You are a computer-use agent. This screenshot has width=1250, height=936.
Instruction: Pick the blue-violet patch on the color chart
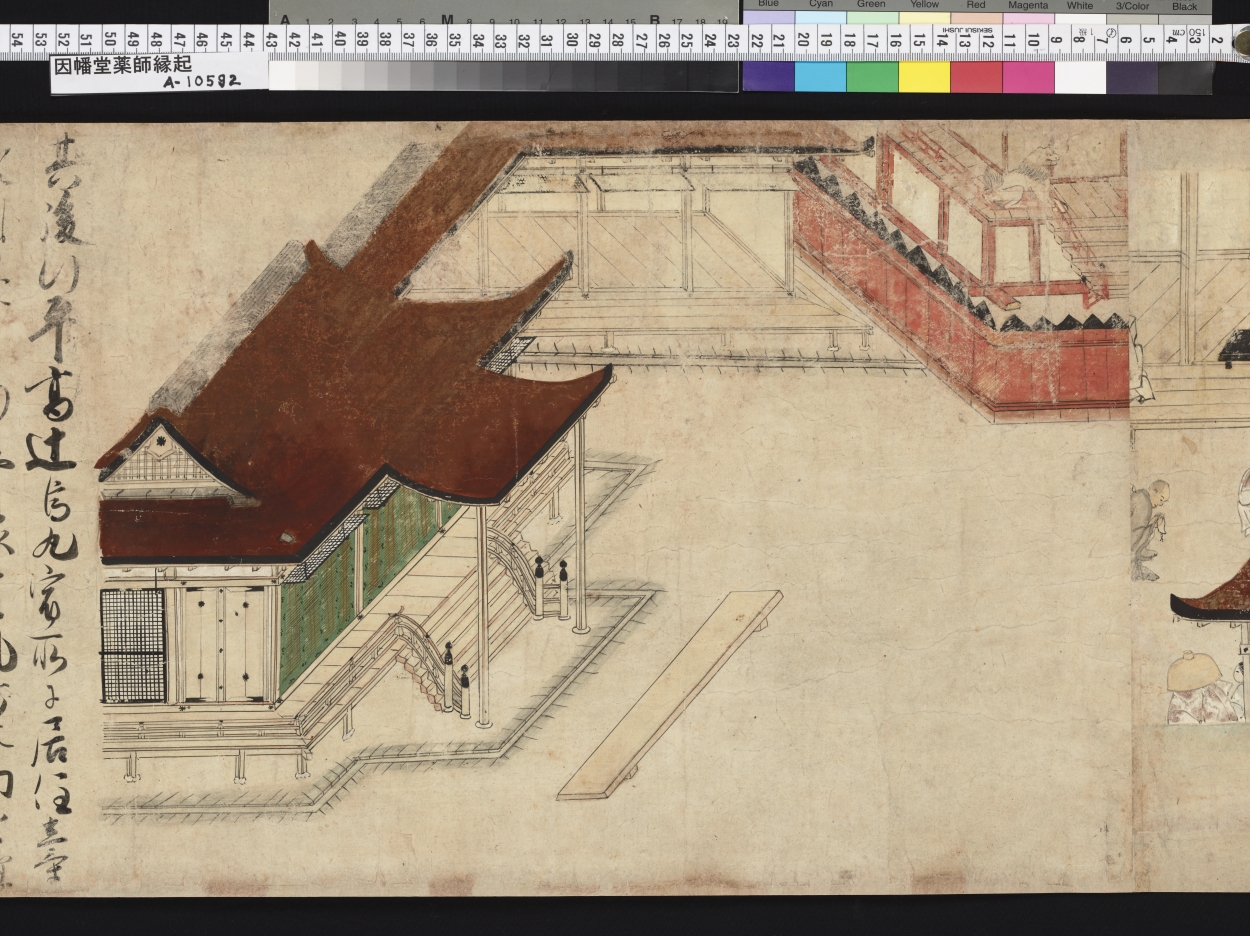[x=768, y=77]
